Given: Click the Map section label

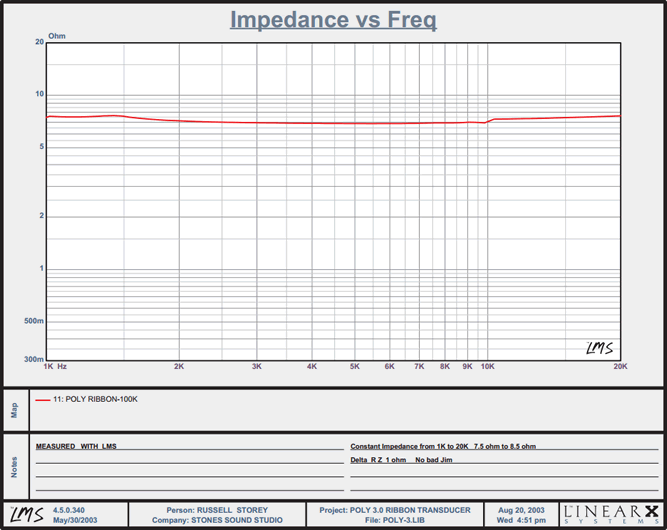Looking at the screenshot, I should coord(14,410).
